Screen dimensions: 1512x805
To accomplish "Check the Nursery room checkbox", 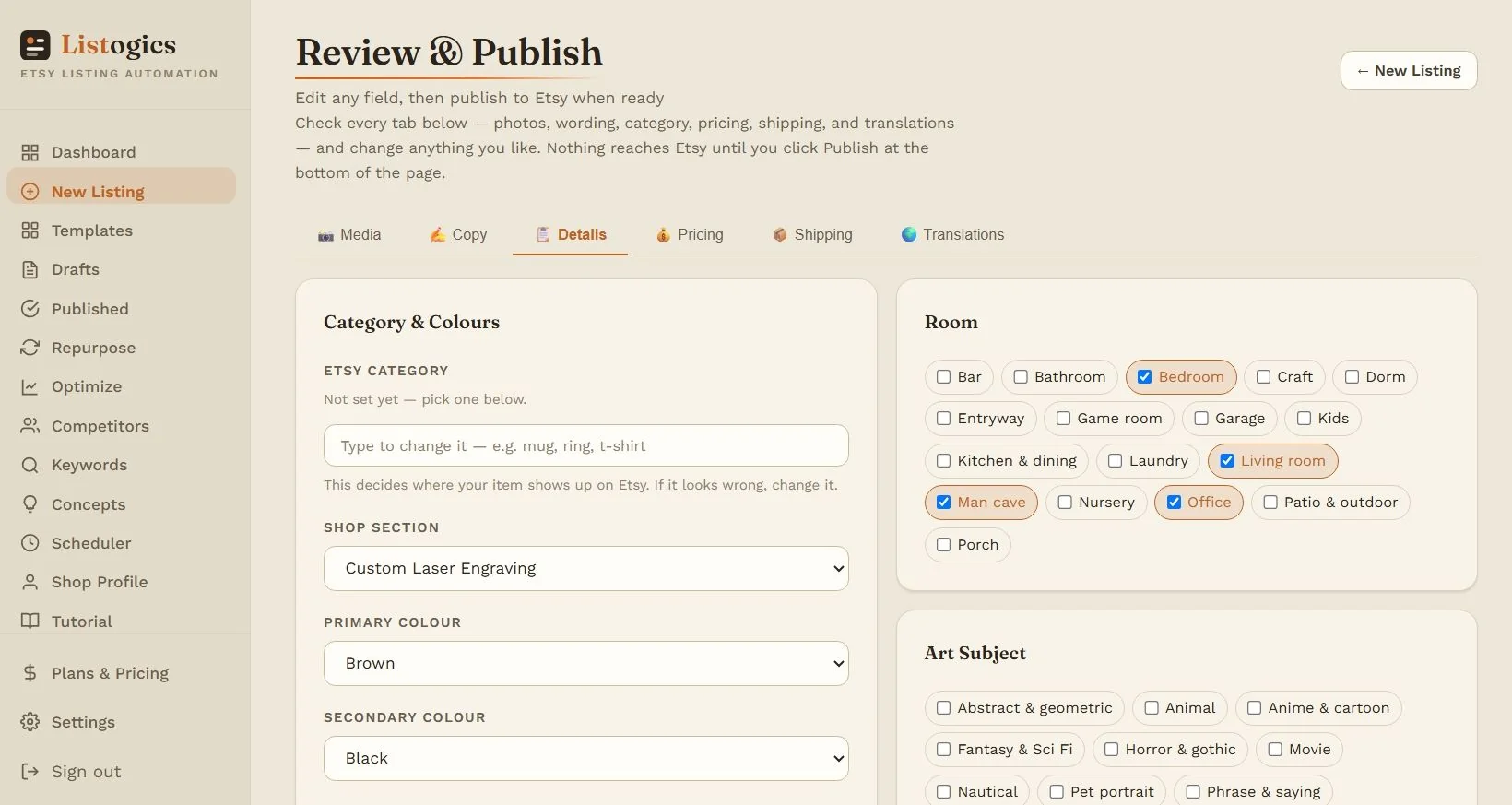I will (1065, 503).
